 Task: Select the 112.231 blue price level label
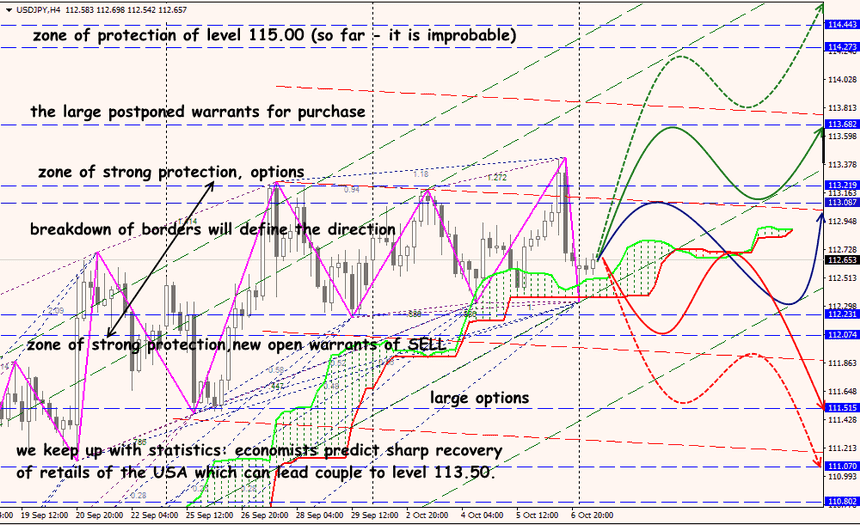pos(842,314)
